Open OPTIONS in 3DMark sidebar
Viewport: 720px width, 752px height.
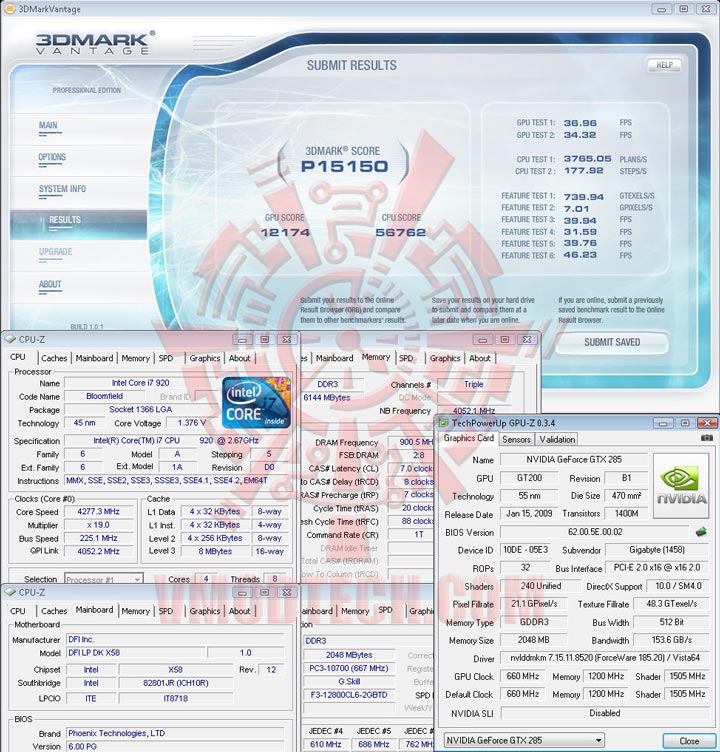[52, 157]
